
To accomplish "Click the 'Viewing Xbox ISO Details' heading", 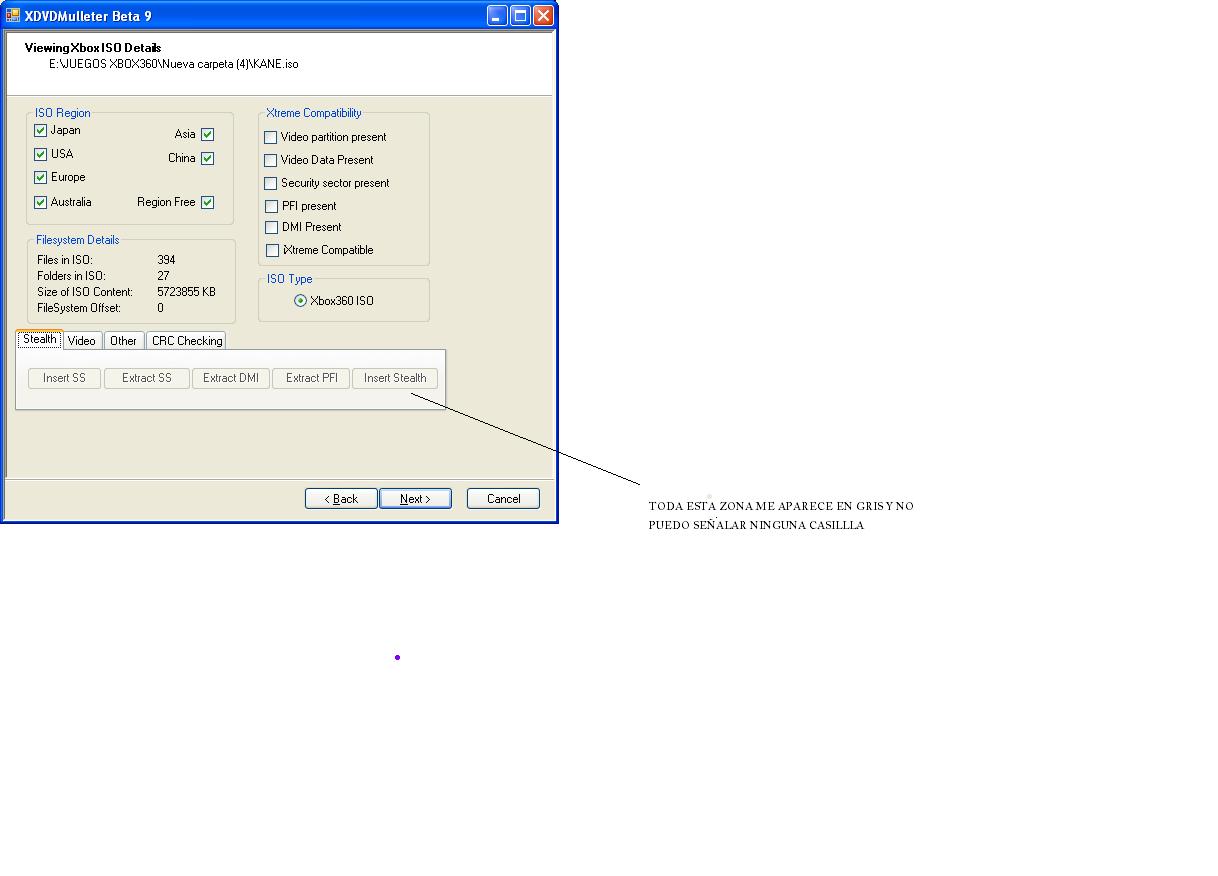I will [x=93, y=47].
